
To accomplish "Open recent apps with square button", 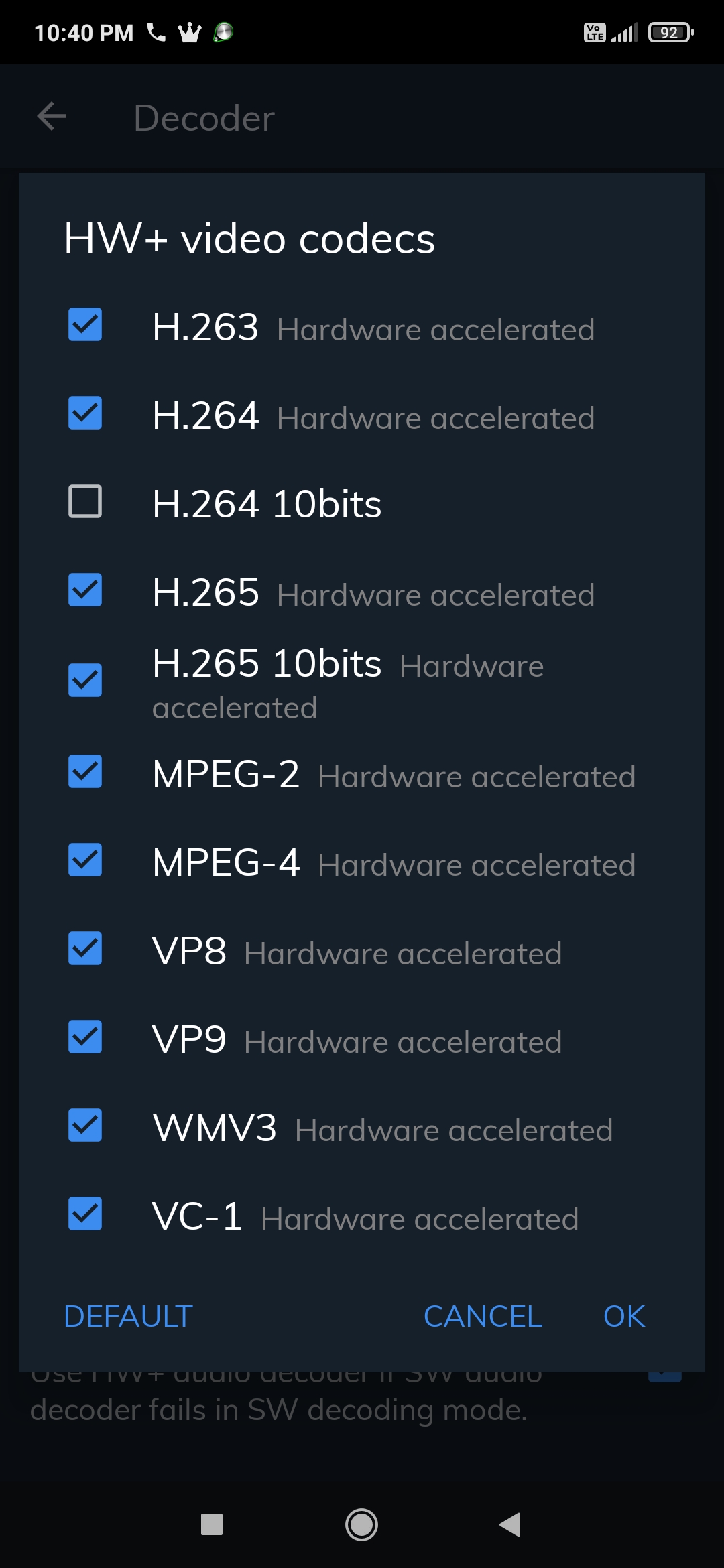I will (x=212, y=1524).
